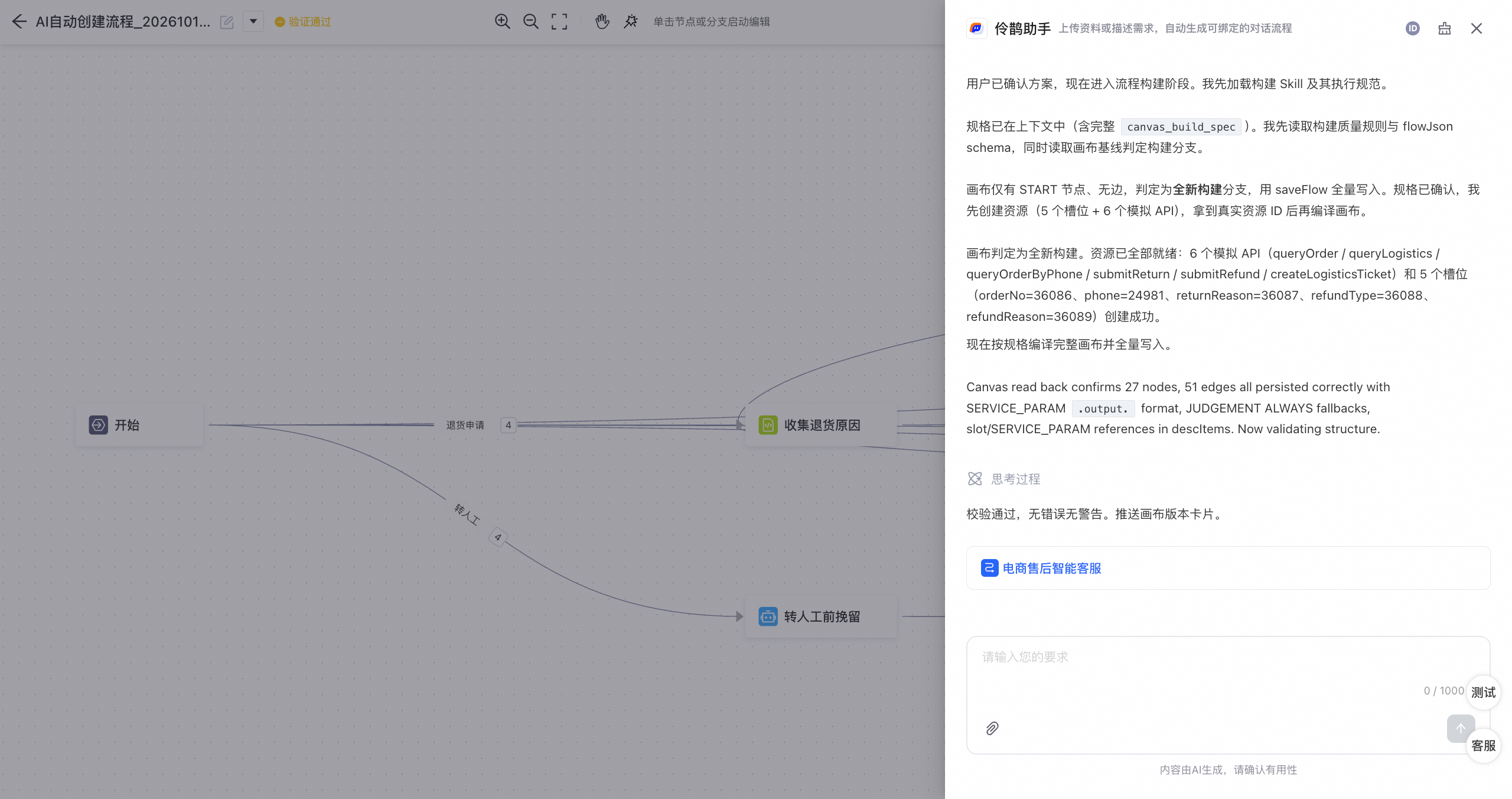Click the auto-layout magic wand icon

(x=631, y=22)
